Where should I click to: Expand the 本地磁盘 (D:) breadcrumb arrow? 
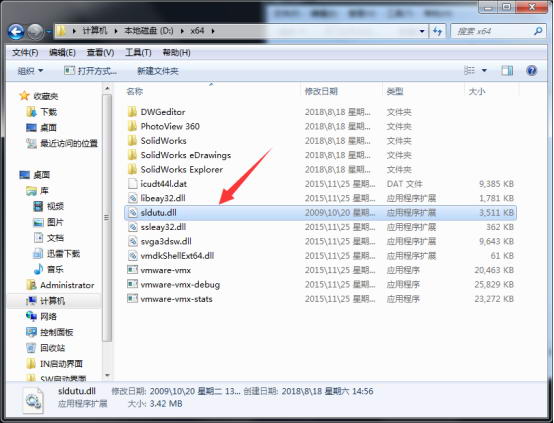pos(182,31)
